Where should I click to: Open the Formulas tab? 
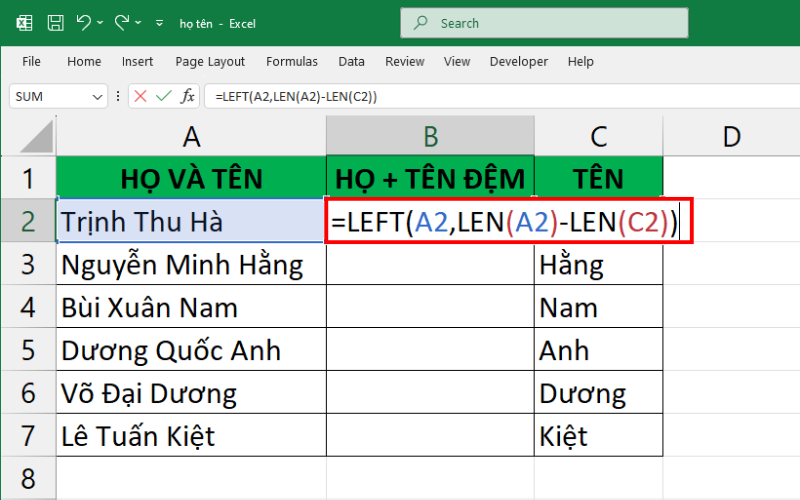point(292,62)
